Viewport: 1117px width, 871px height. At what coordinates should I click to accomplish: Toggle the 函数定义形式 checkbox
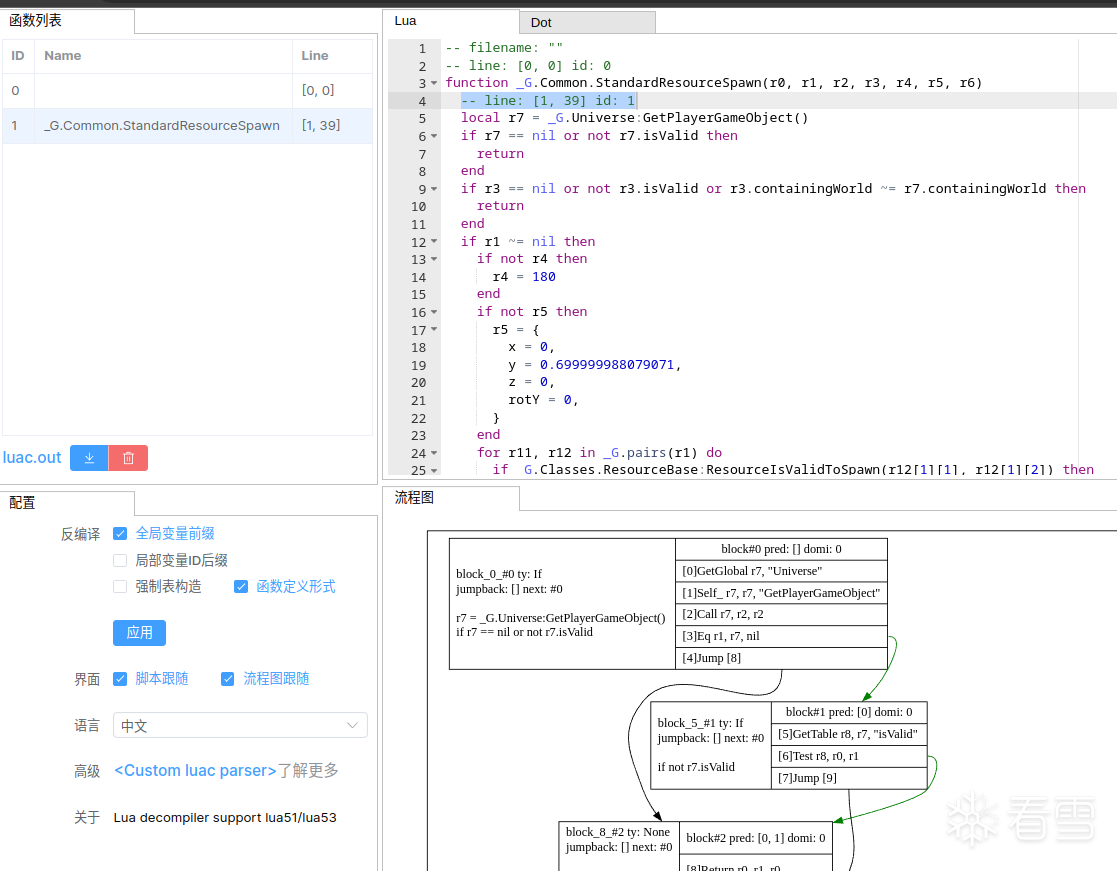pos(241,587)
